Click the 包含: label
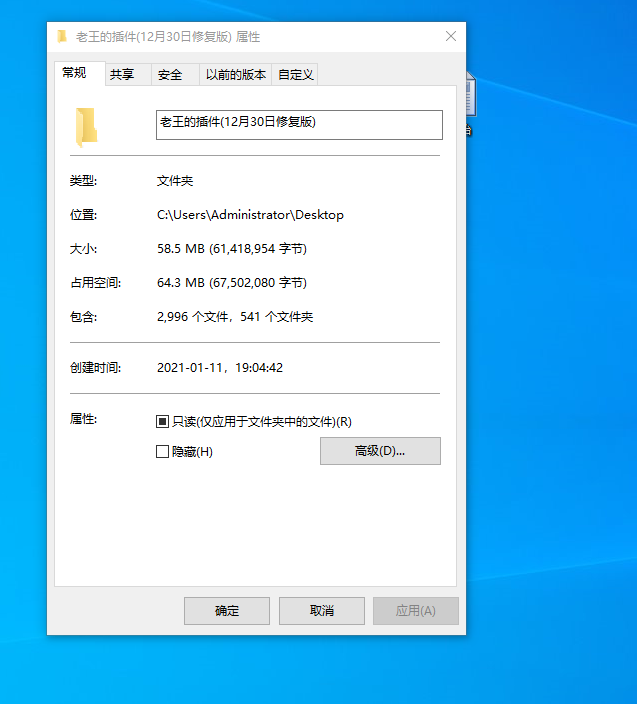637x704 pixels. (x=83, y=317)
